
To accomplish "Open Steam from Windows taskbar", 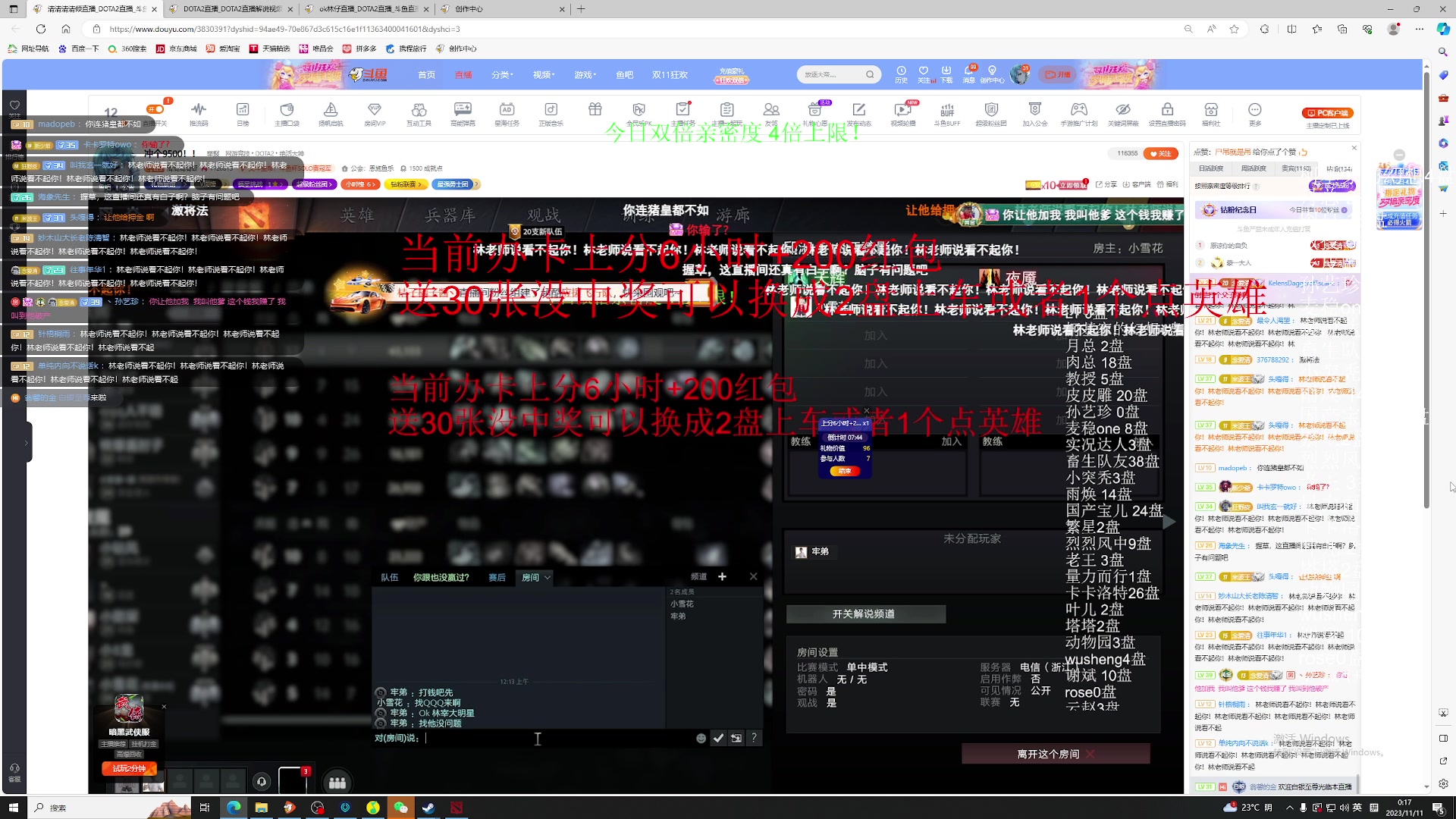I will [x=428, y=808].
